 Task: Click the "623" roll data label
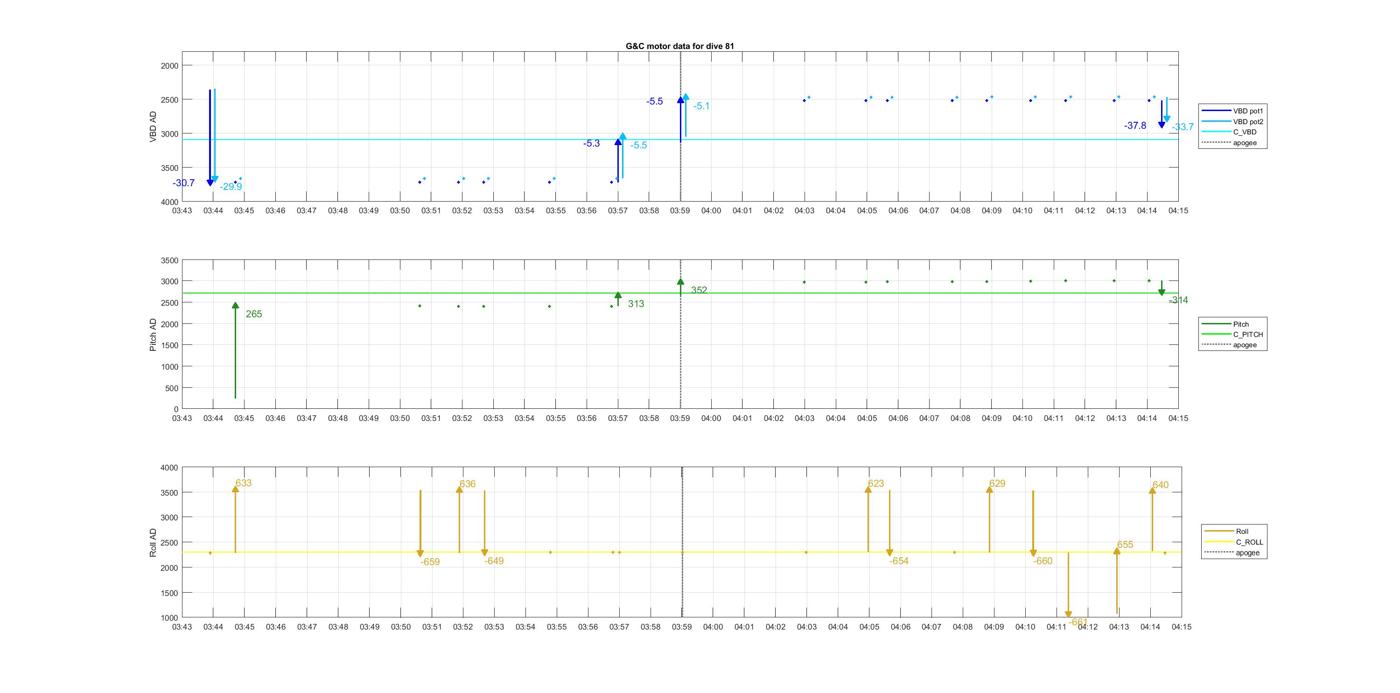tap(876, 483)
